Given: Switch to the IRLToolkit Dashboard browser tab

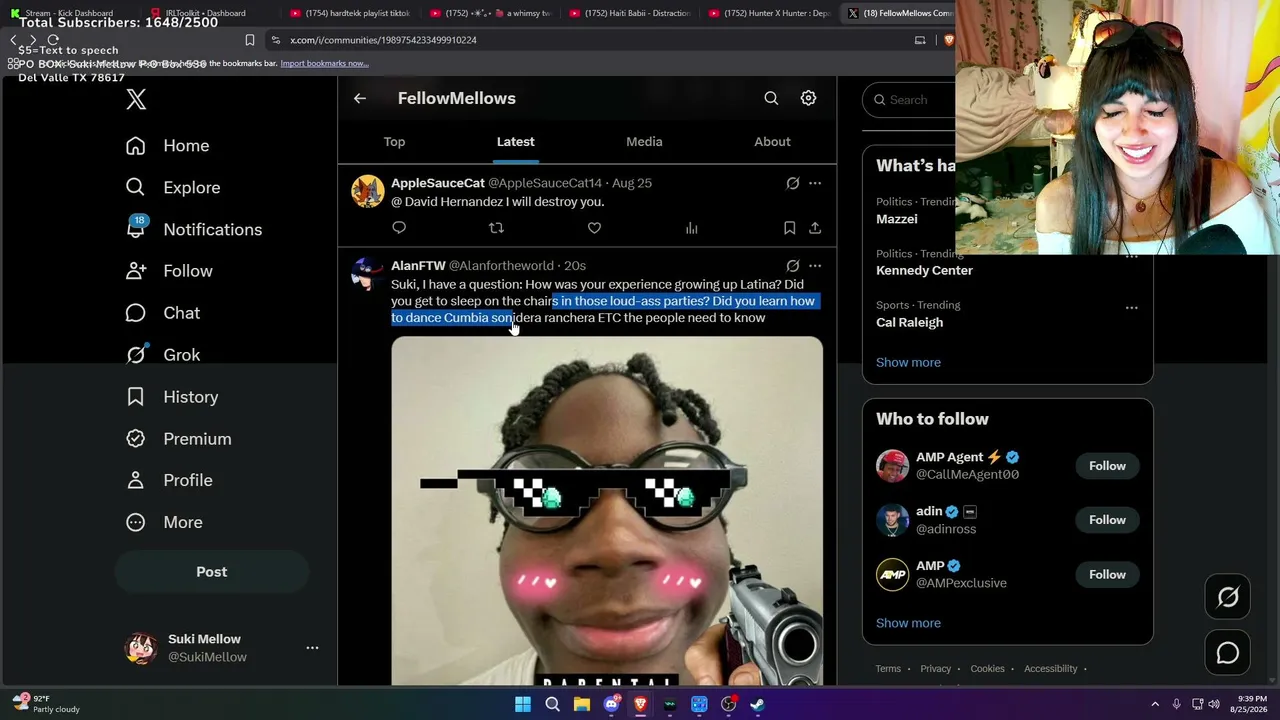Looking at the screenshot, I should coord(205,13).
